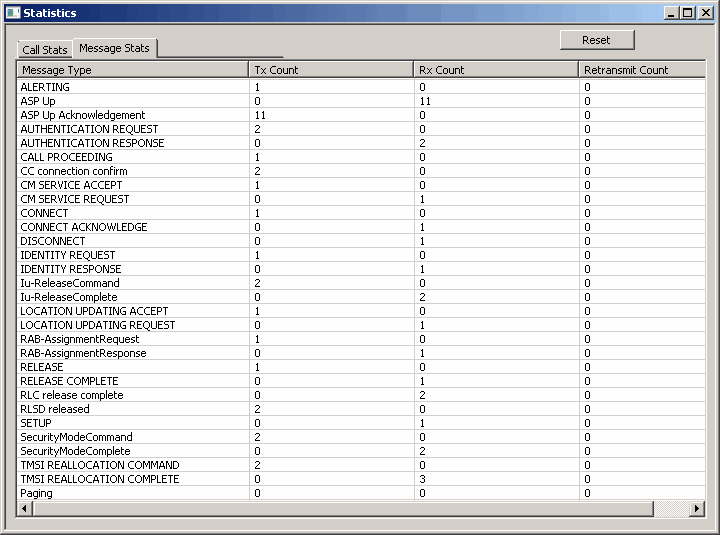Screen dimensions: 720x535
Task: Sort by Tx Count column header
Action: (331, 70)
